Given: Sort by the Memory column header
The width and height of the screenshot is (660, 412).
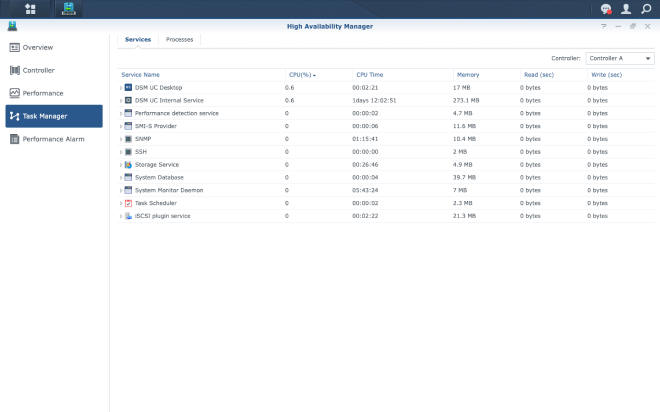Looking at the screenshot, I should [x=468, y=74].
